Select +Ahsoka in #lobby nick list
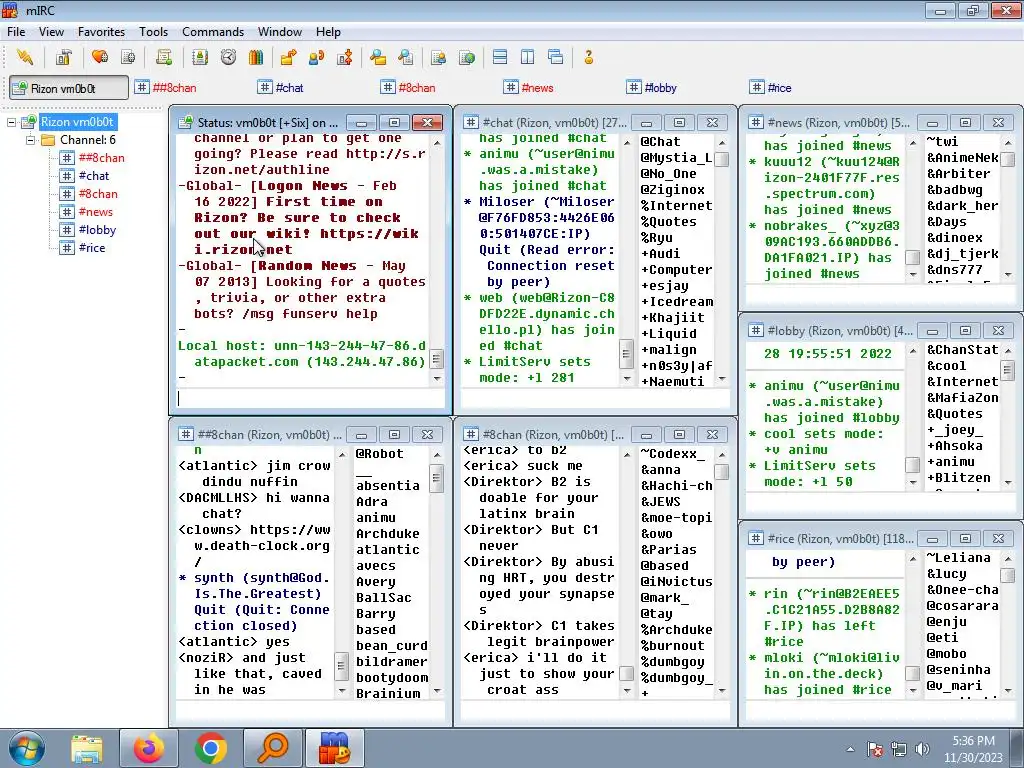This screenshot has width=1024, height=768. (954, 445)
